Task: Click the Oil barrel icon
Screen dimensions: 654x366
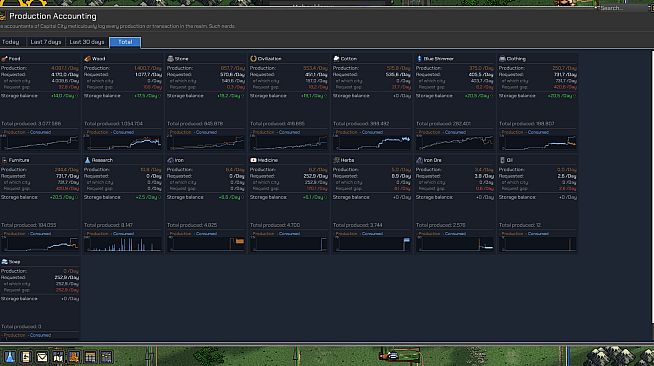Action: [x=502, y=160]
